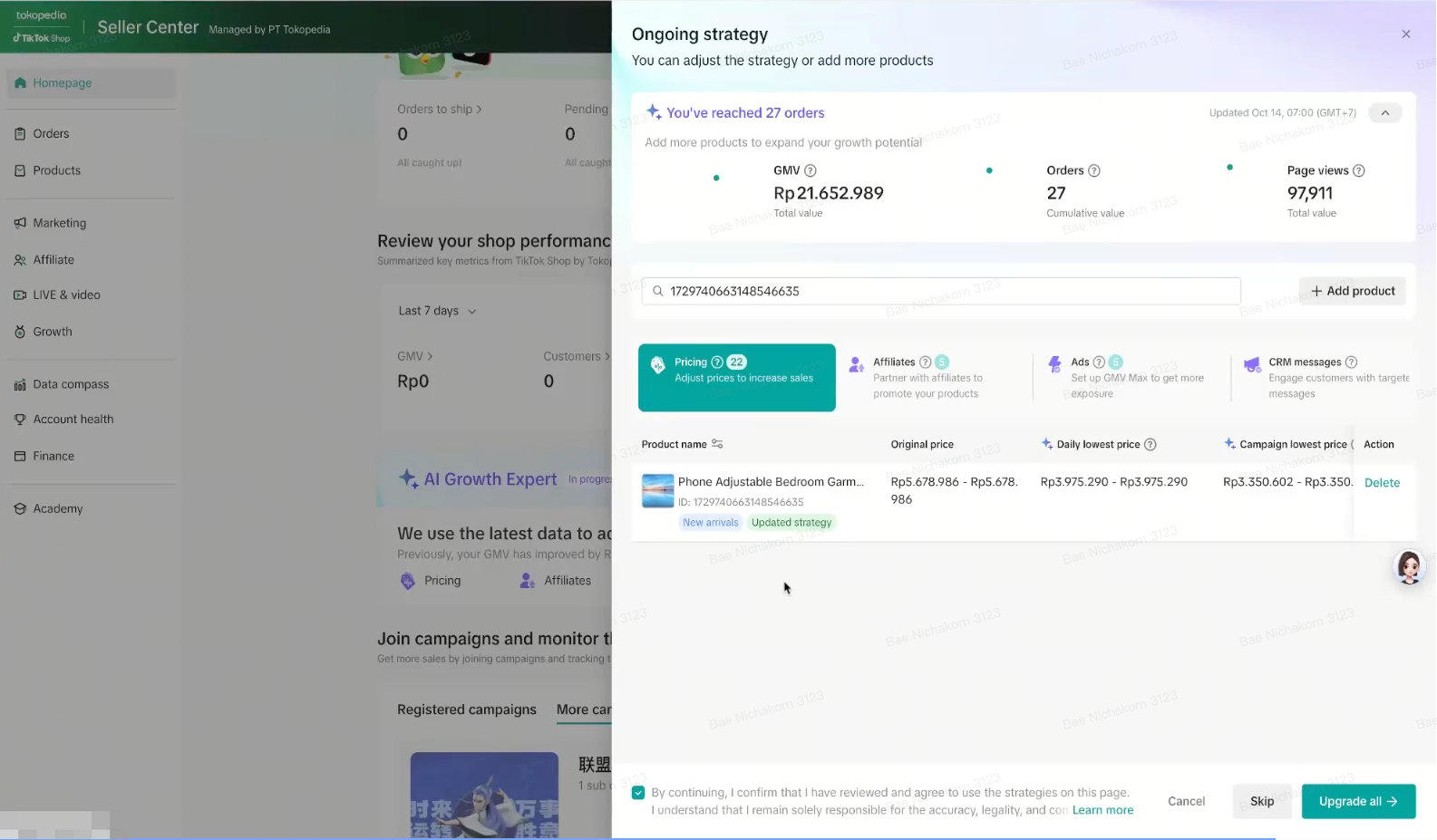
Task: Expand the GMV performance metric
Action: (x=415, y=356)
